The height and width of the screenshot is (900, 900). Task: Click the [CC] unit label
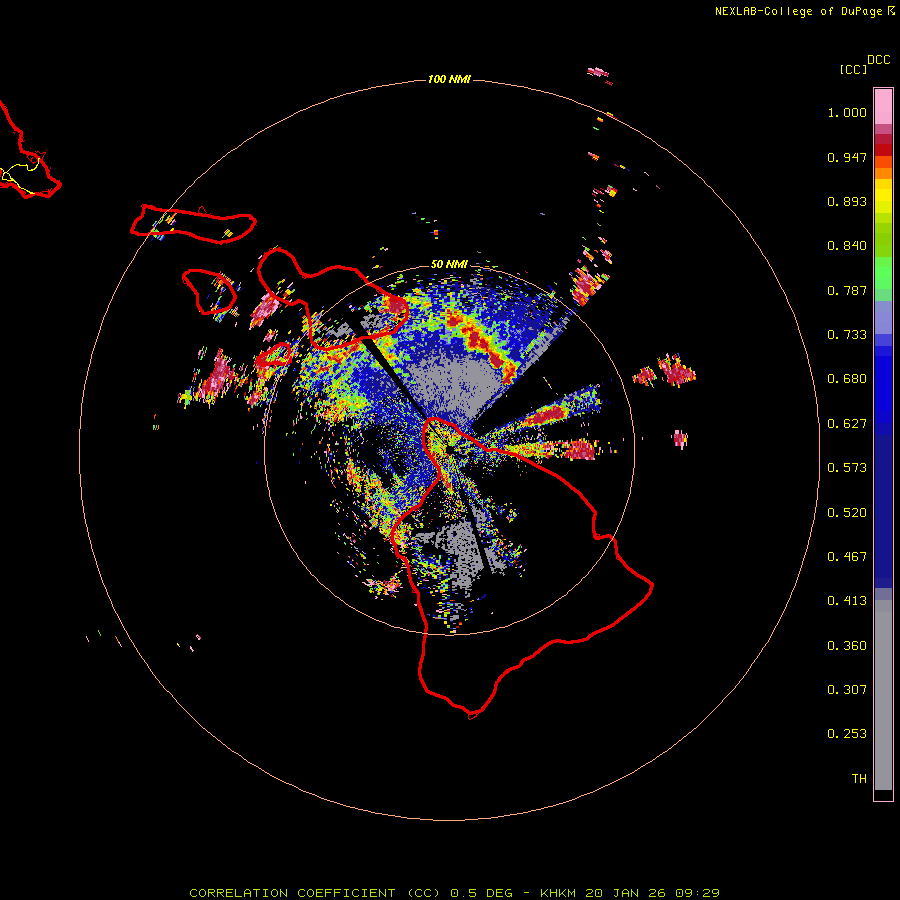pyautogui.click(x=854, y=69)
